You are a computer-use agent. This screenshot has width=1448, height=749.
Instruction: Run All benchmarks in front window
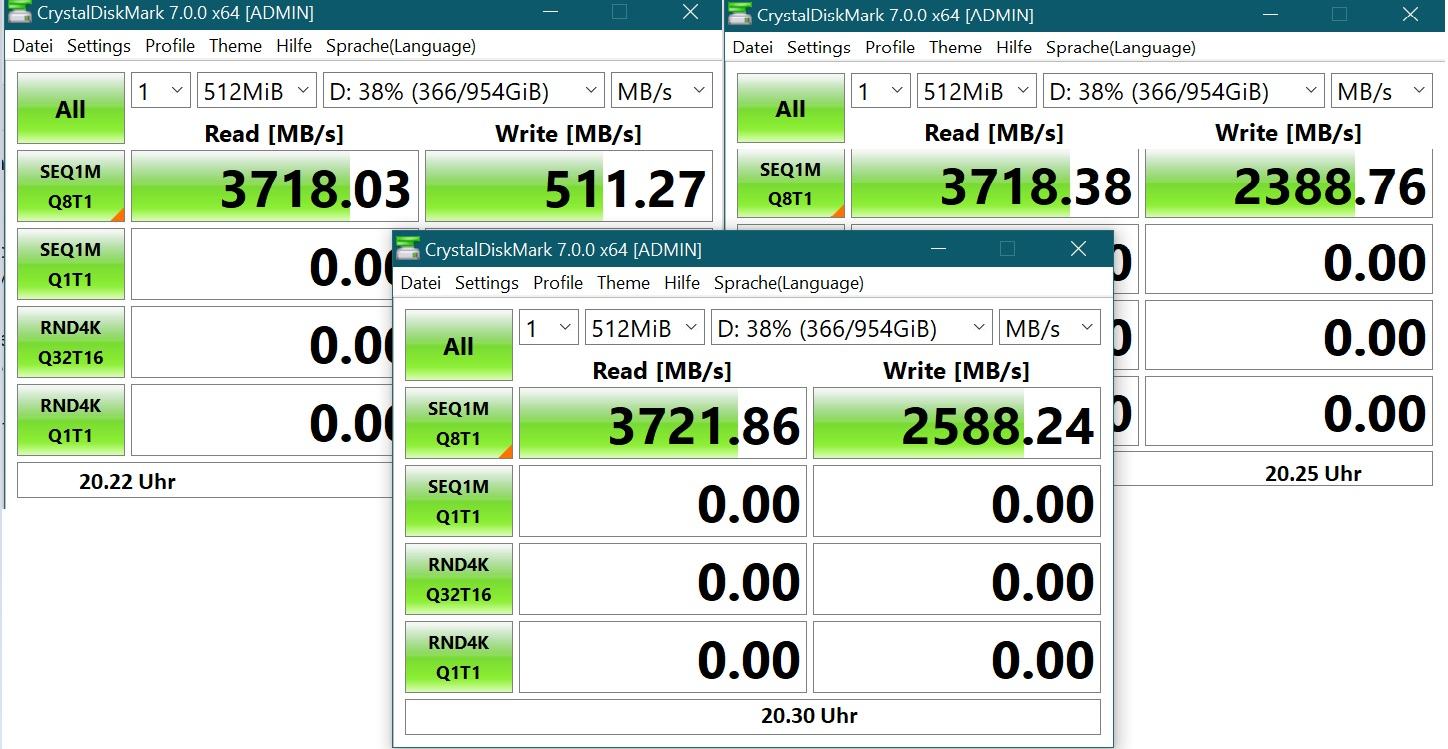click(459, 345)
